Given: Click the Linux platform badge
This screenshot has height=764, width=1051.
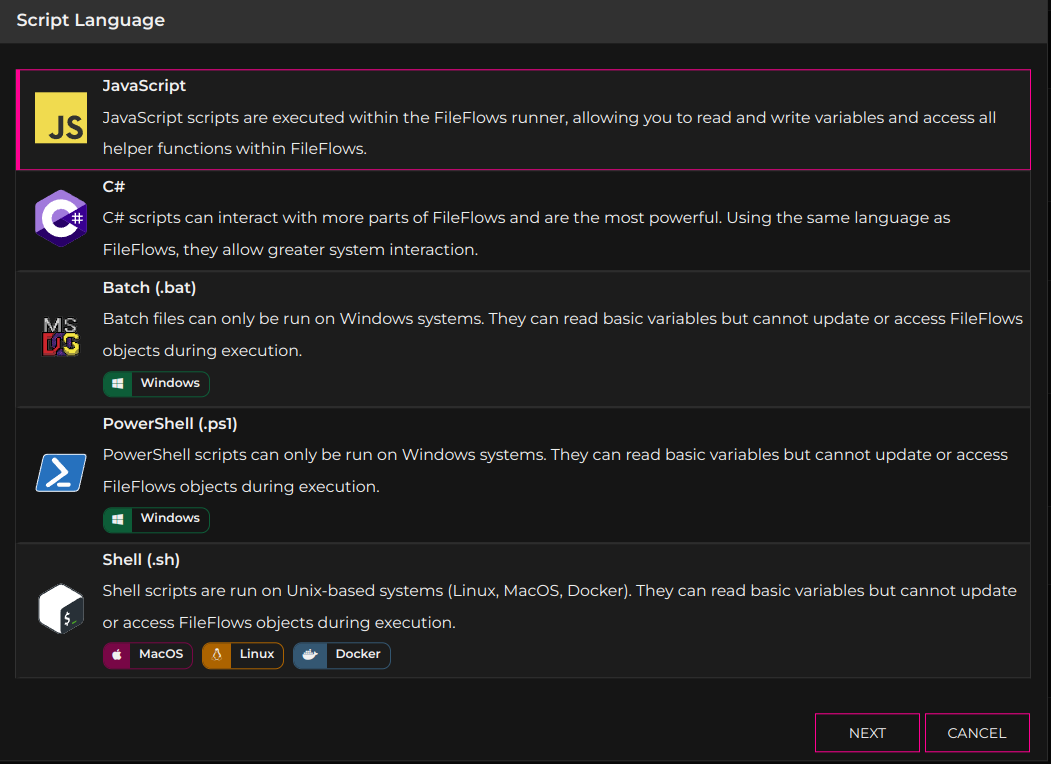Looking at the screenshot, I should point(243,655).
